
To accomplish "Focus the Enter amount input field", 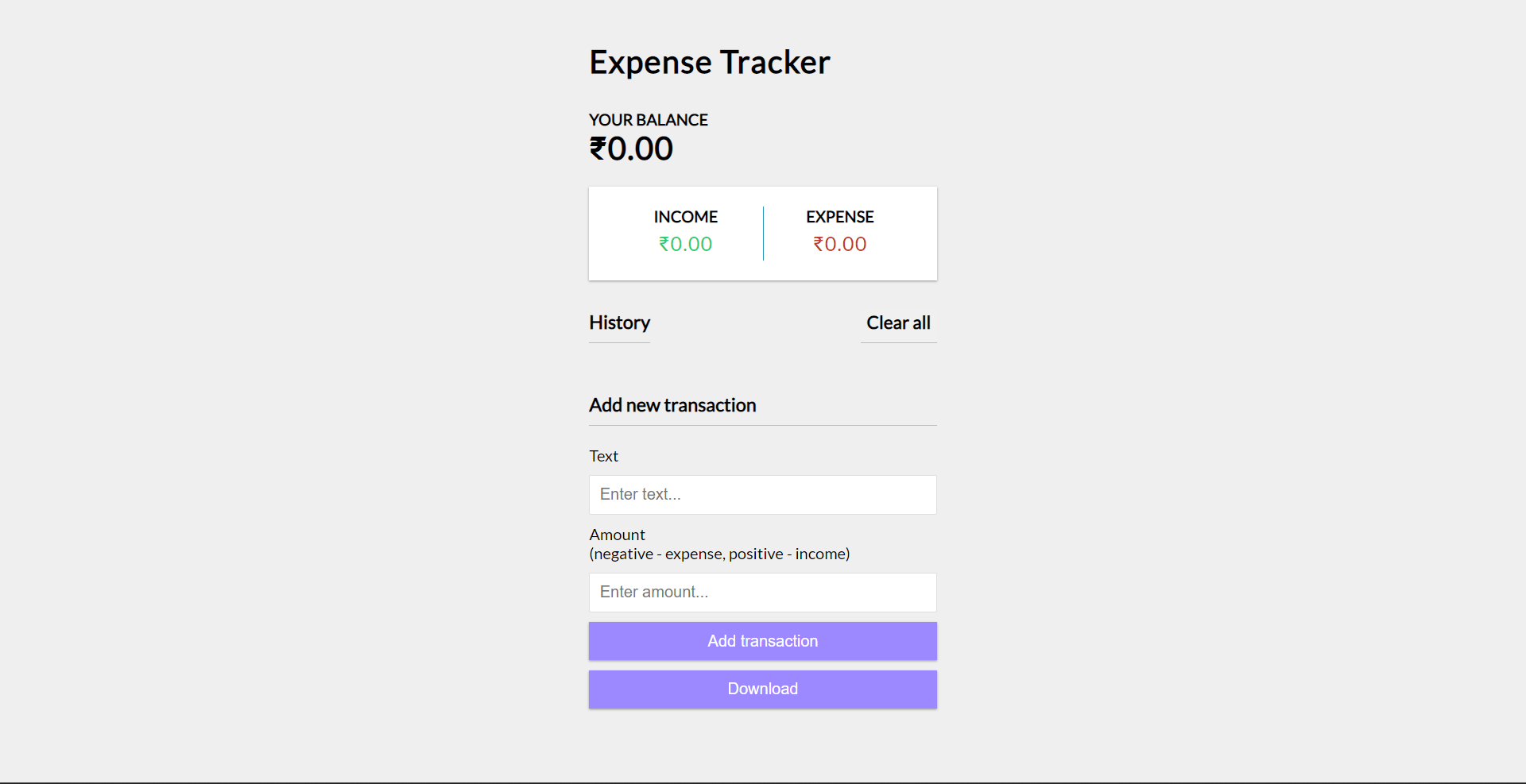I will [763, 593].
